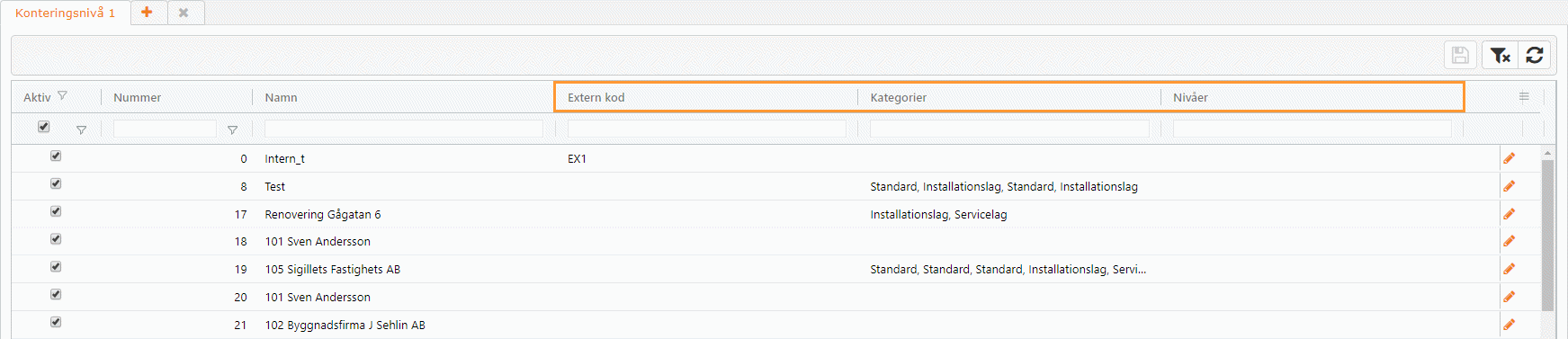Open the column menu hamburger icon
This screenshot has height=339, width=1568.
[1524, 96]
